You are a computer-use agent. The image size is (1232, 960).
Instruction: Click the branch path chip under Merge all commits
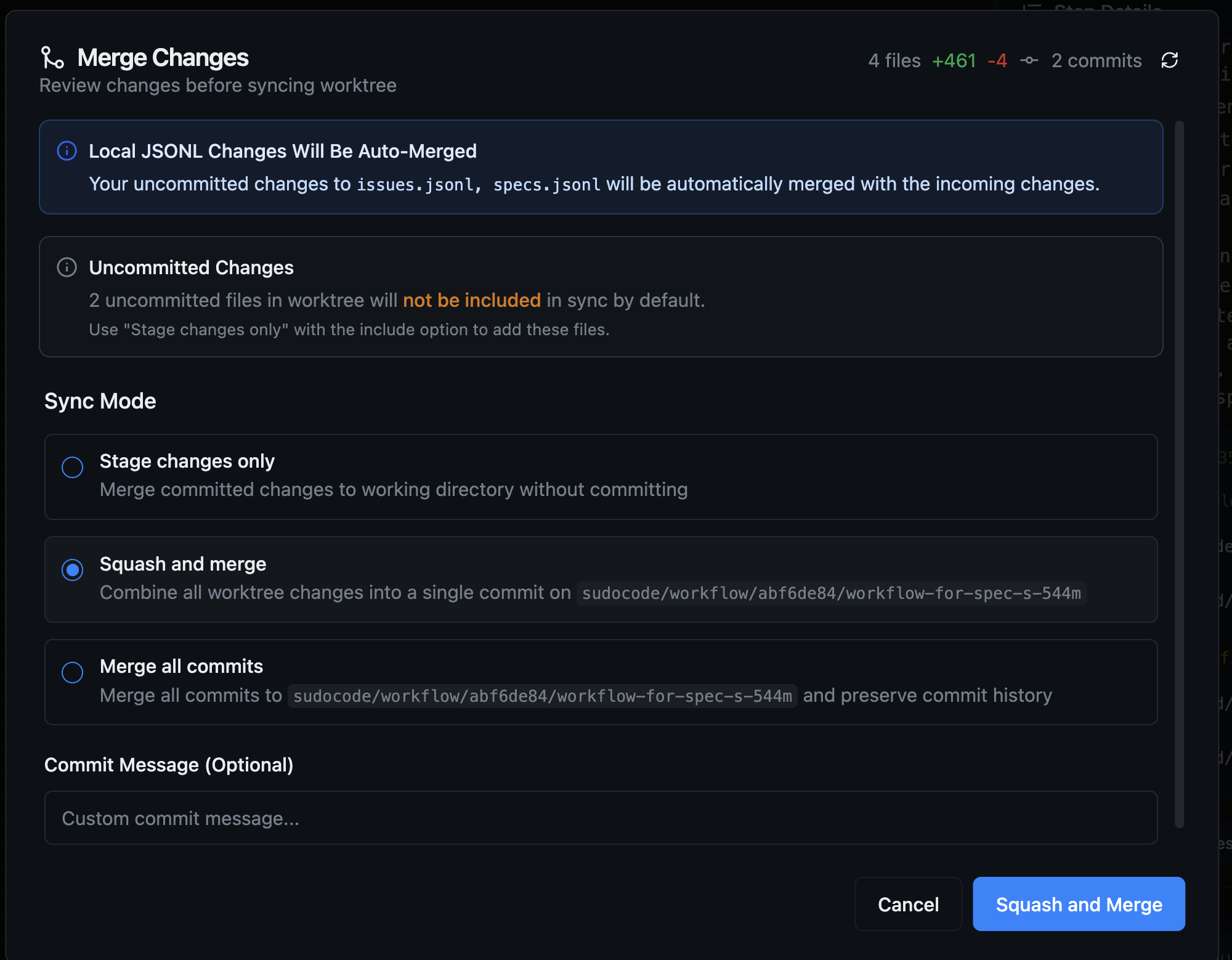543,696
